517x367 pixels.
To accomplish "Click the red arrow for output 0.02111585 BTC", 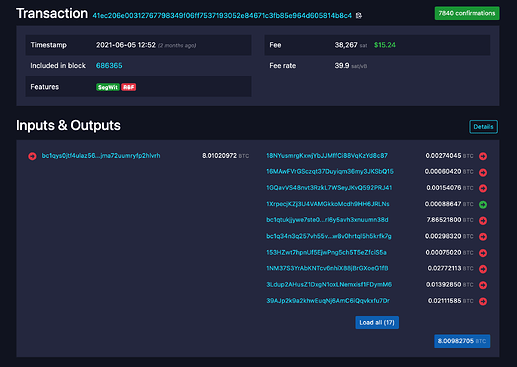I will [x=483, y=301].
